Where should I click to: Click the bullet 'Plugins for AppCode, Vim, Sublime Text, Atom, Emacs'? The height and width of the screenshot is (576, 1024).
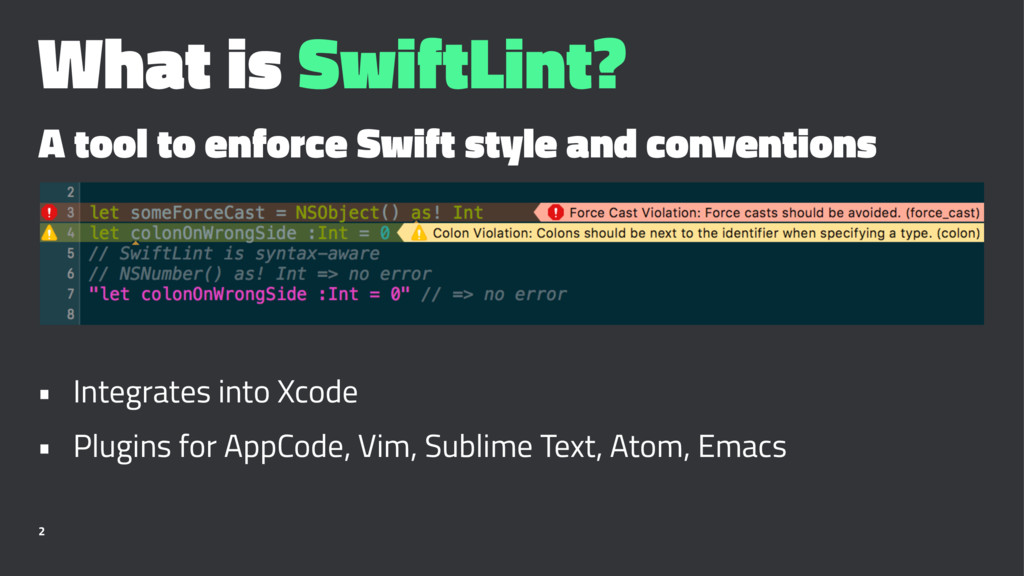[x=430, y=447]
